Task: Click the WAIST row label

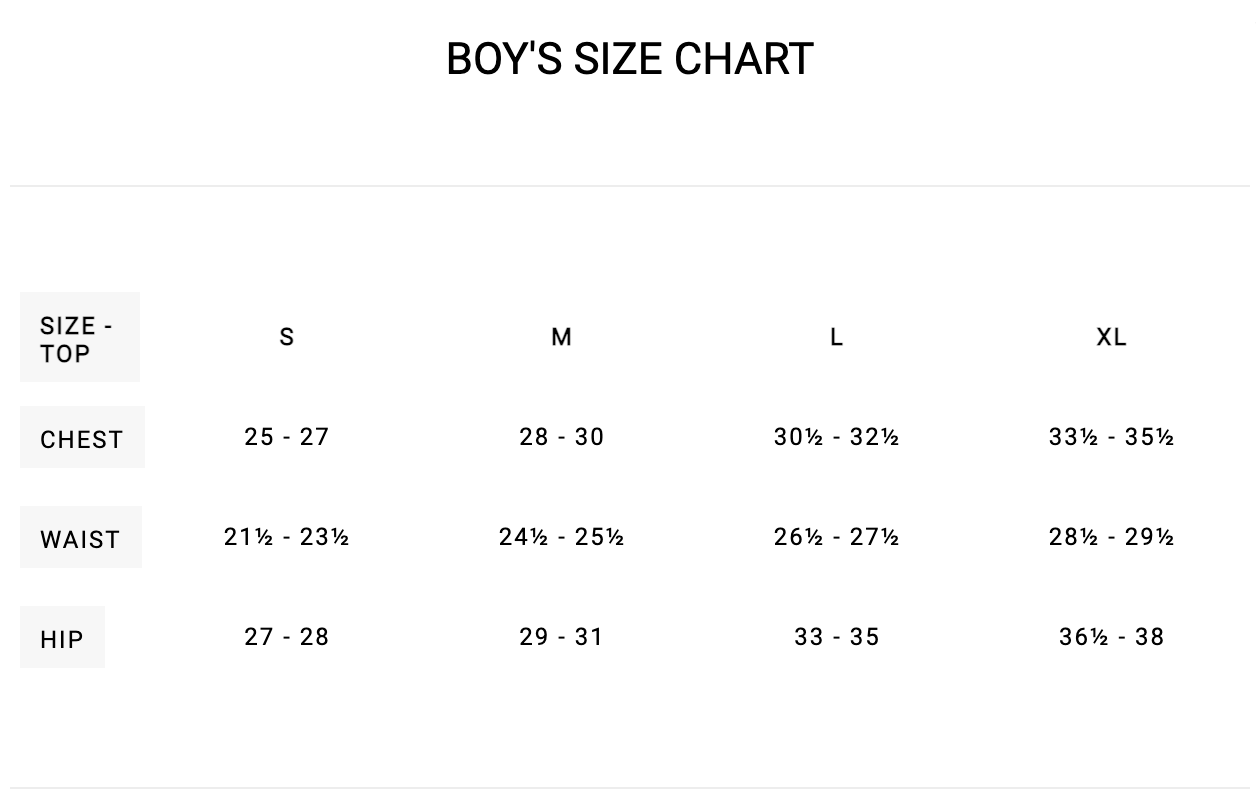Action: click(80, 539)
